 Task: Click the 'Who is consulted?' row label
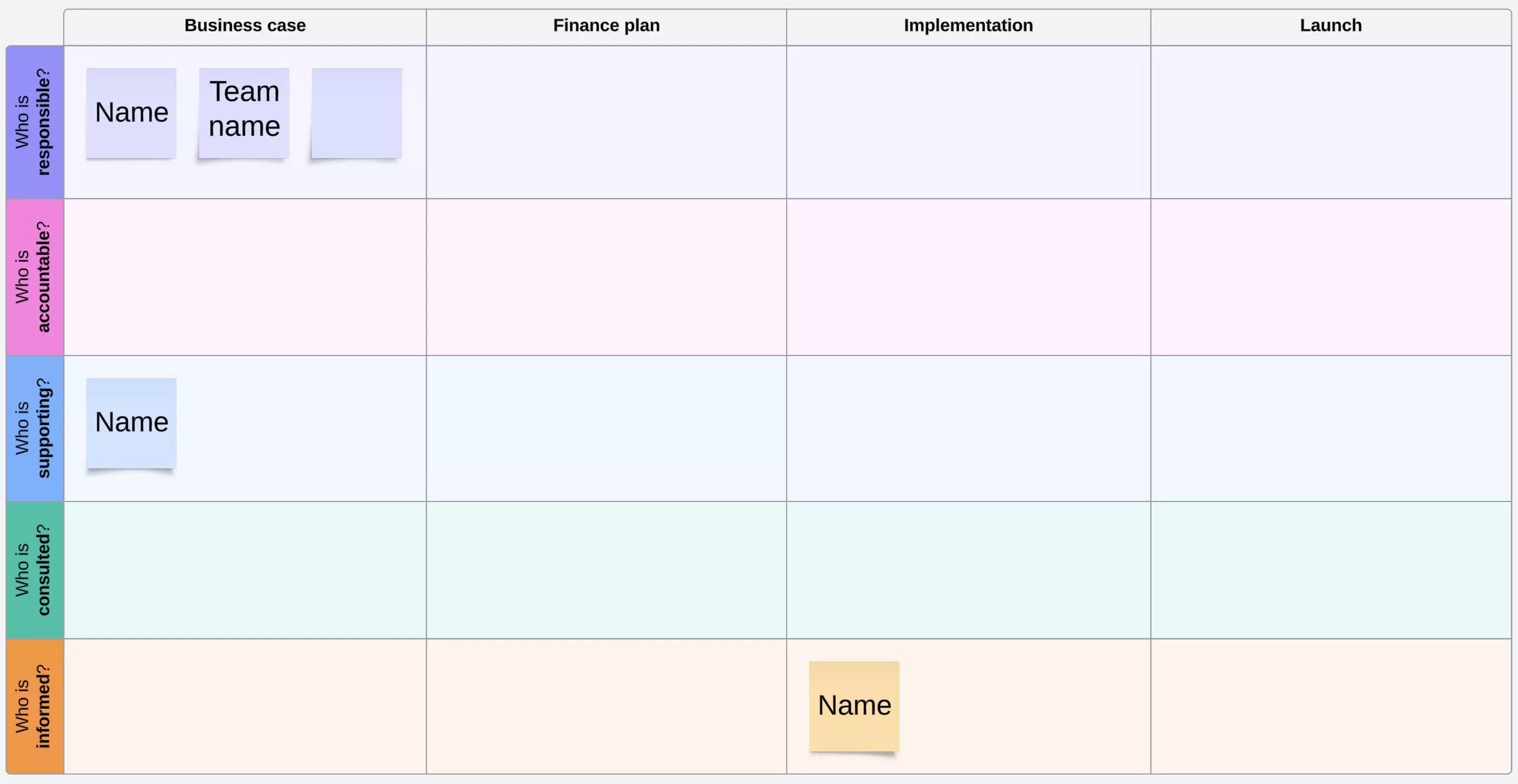(x=34, y=569)
